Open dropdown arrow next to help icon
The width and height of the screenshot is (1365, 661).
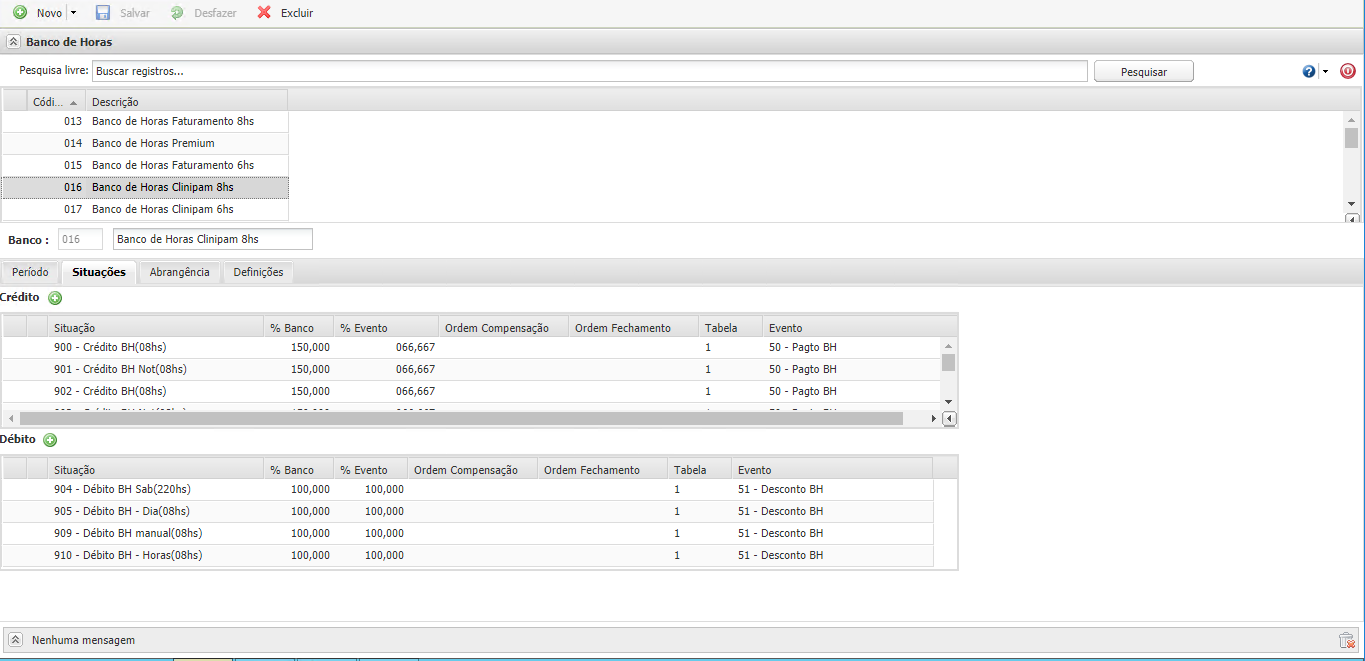(x=1325, y=71)
